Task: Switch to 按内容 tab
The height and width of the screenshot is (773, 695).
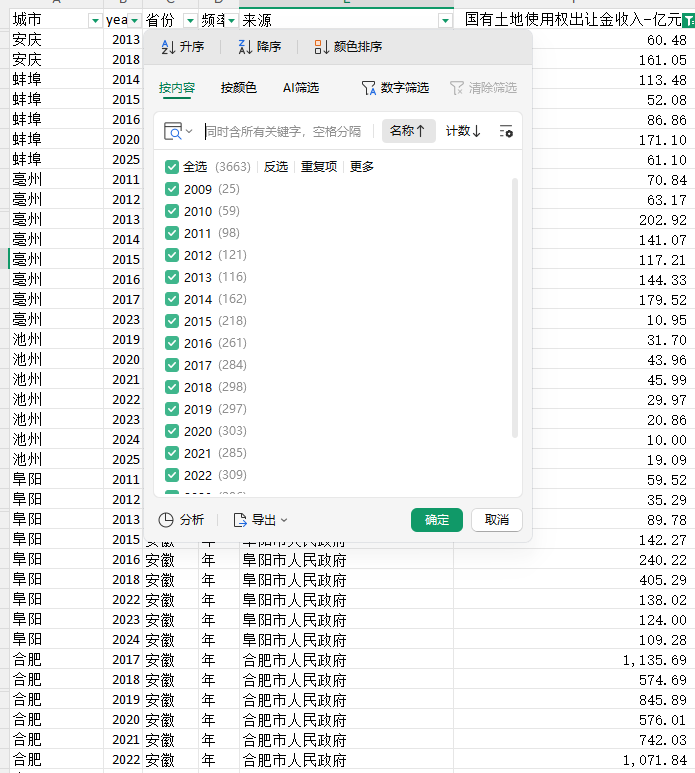Action: (x=177, y=88)
